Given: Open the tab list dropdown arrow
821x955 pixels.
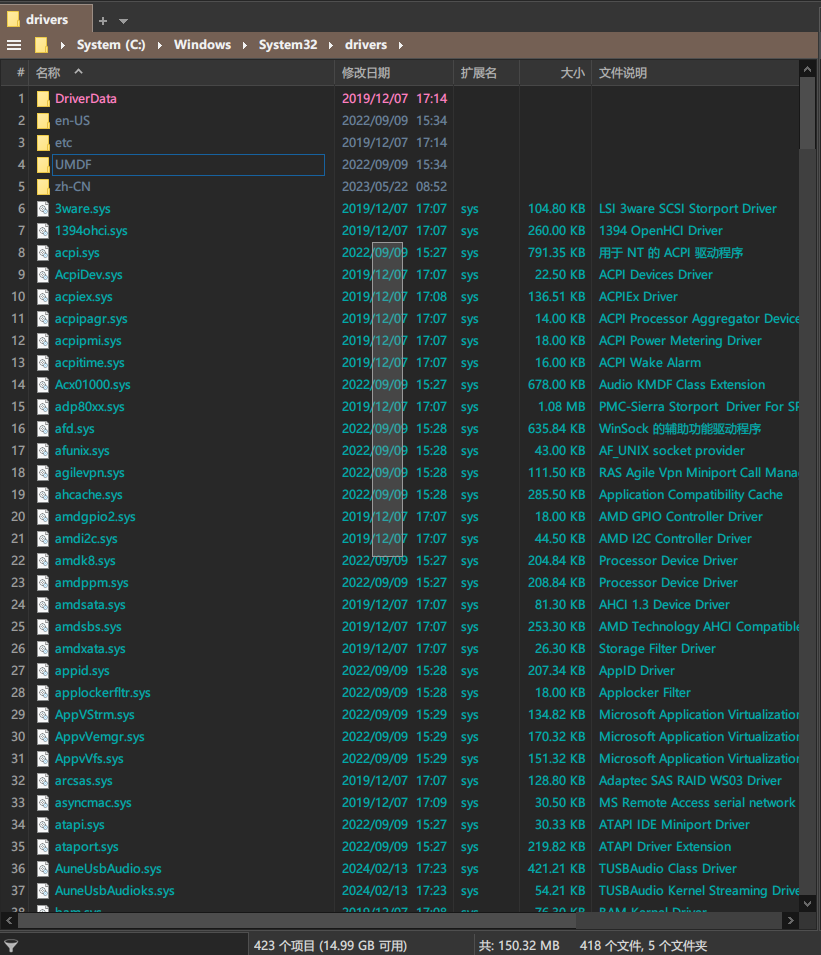Looking at the screenshot, I should tap(123, 20).
